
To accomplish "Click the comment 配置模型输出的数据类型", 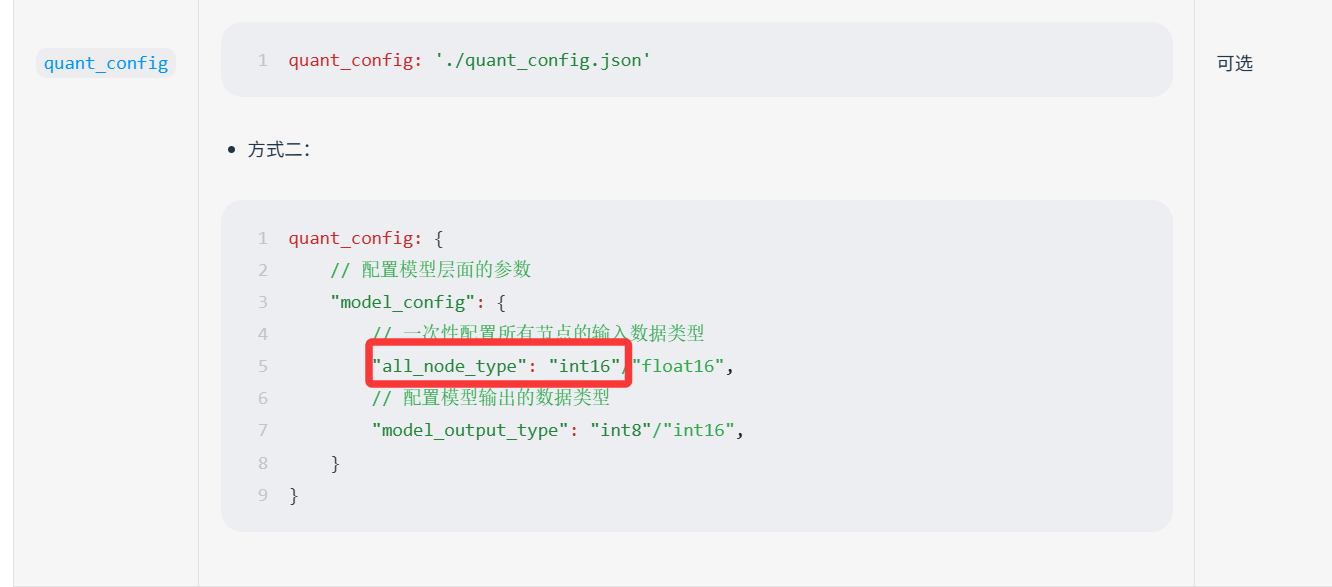I will point(490,398).
